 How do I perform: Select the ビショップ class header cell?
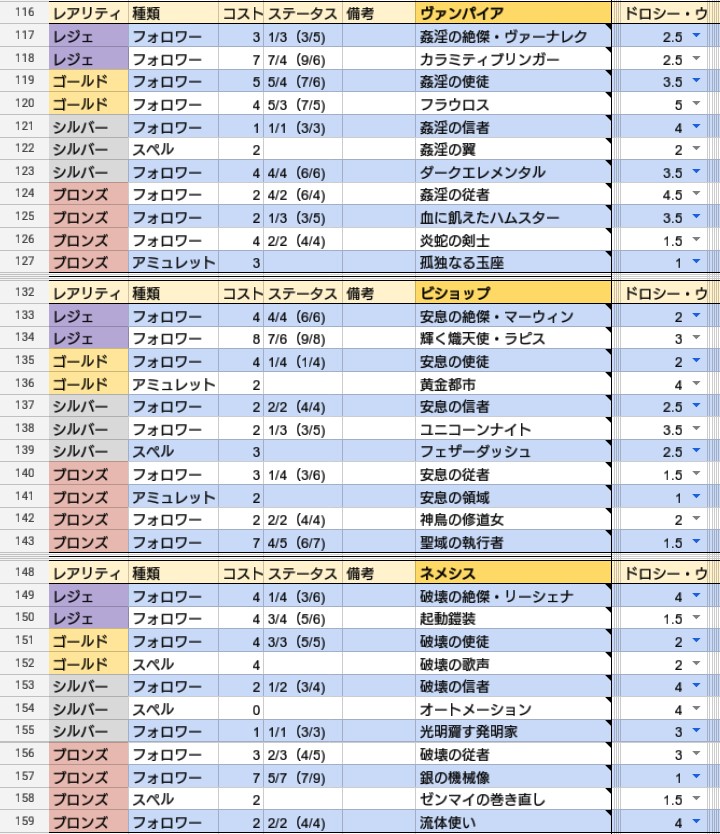click(x=513, y=293)
